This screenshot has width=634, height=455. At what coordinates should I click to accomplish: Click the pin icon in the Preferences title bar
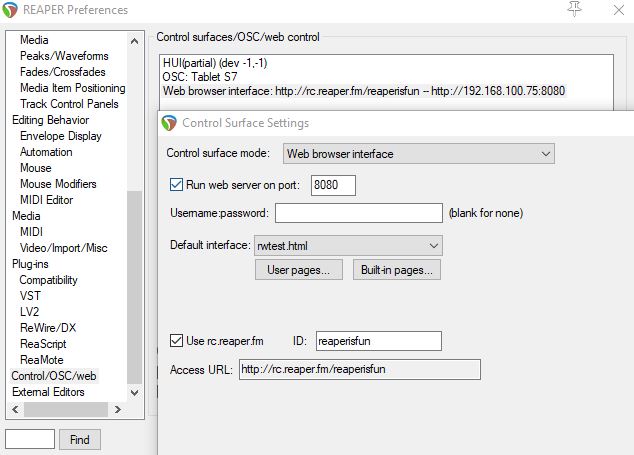(x=575, y=9)
